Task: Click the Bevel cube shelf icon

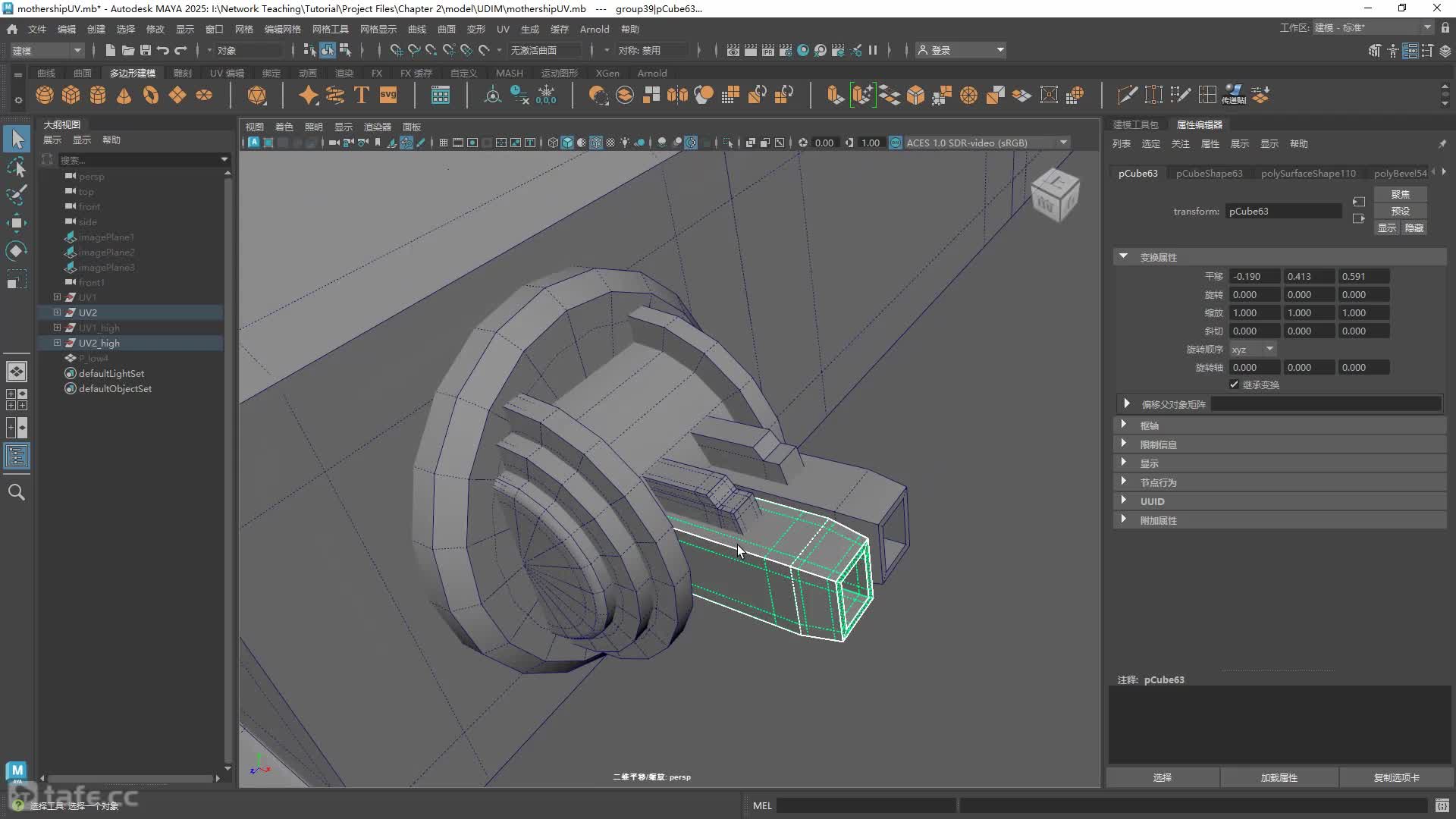Action: pos(916,96)
